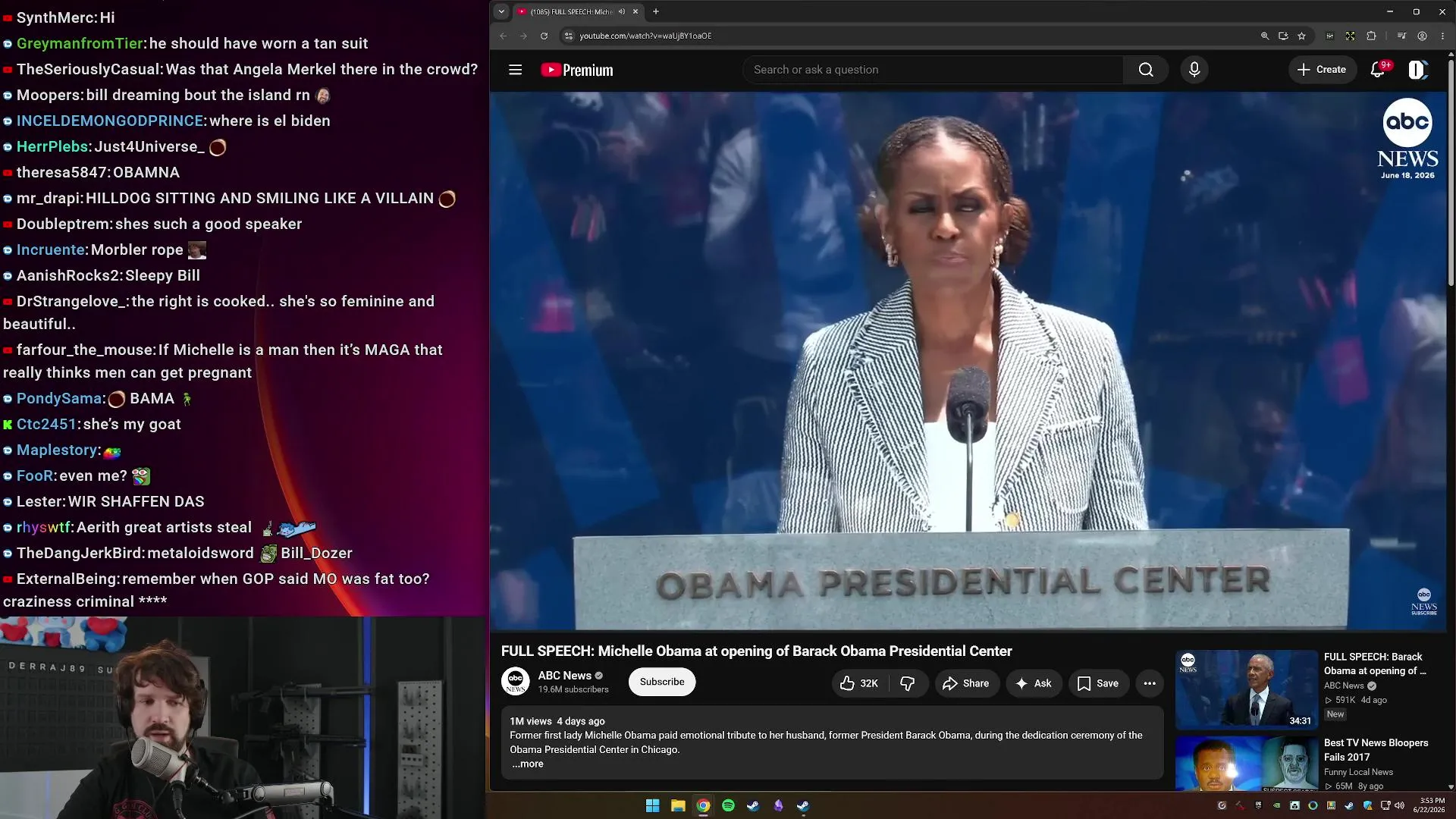Open 'Best TV News Bloopers Fails 2017' video
This screenshot has height=819, width=1456.
coord(1376,750)
